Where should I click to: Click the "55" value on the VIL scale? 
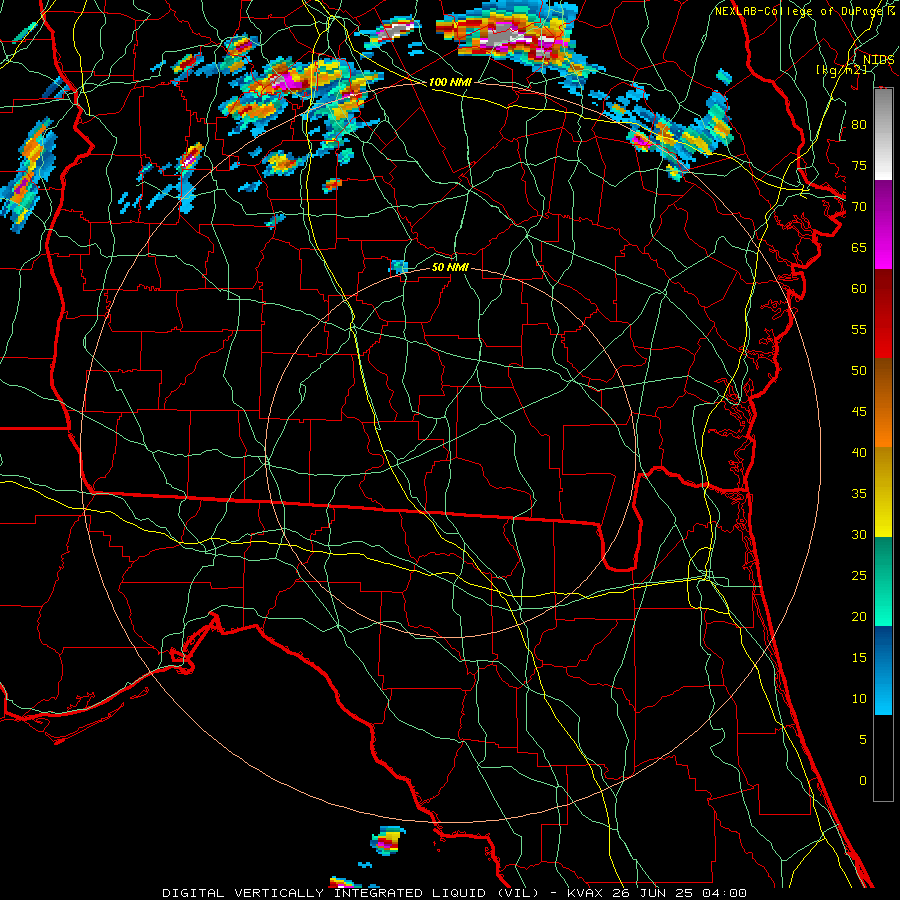click(859, 329)
